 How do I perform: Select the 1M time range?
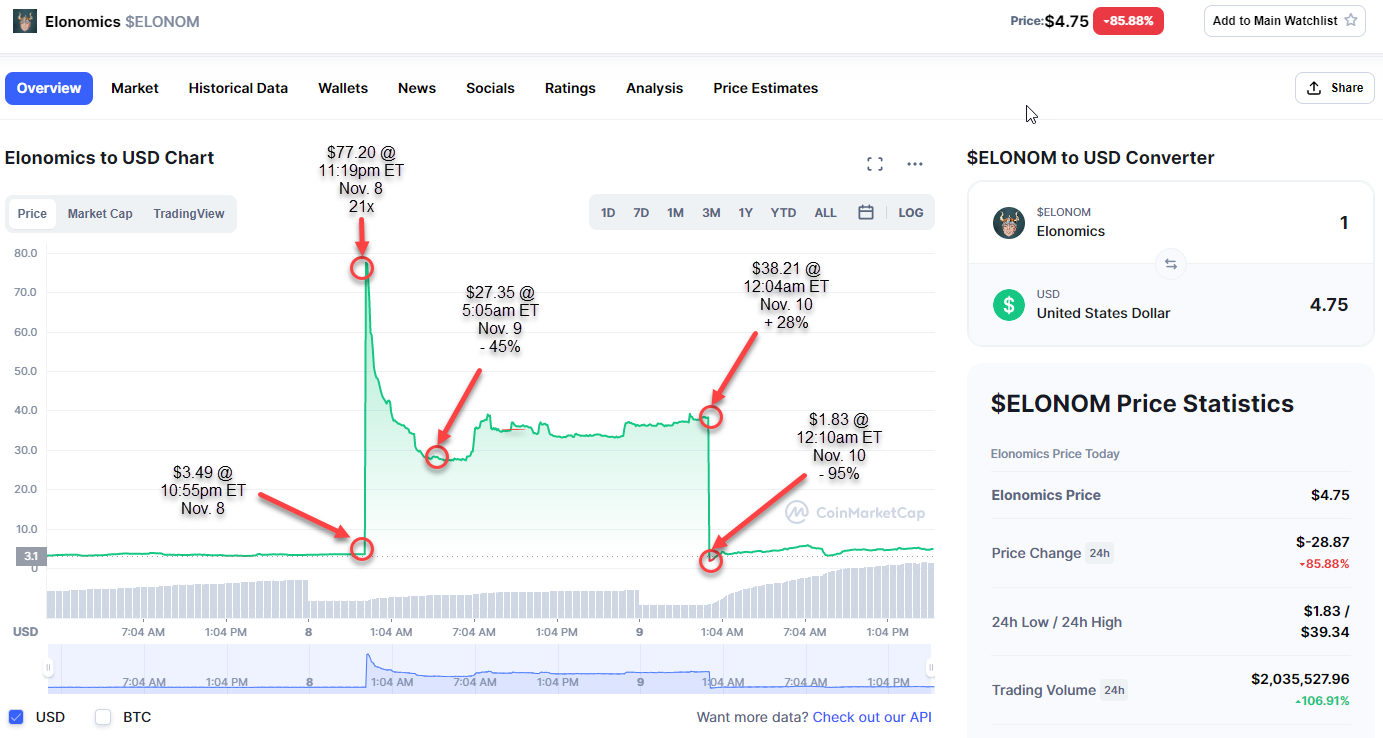pos(675,213)
